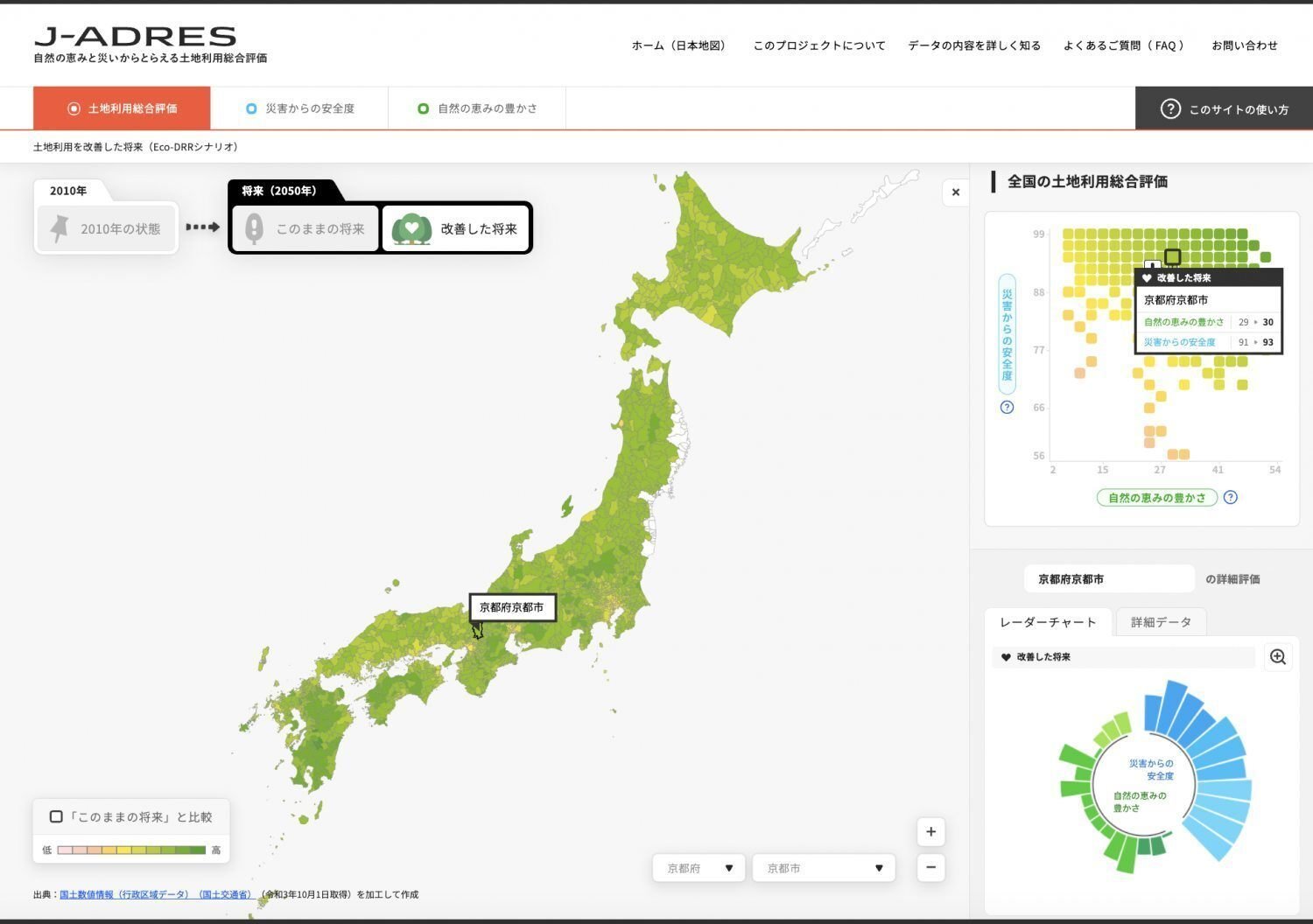Image resolution: width=1313 pixels, height=924 pixels.
Task: Enable the 「このままの将来」と比較 checkbox
Action: click(56, 815)
